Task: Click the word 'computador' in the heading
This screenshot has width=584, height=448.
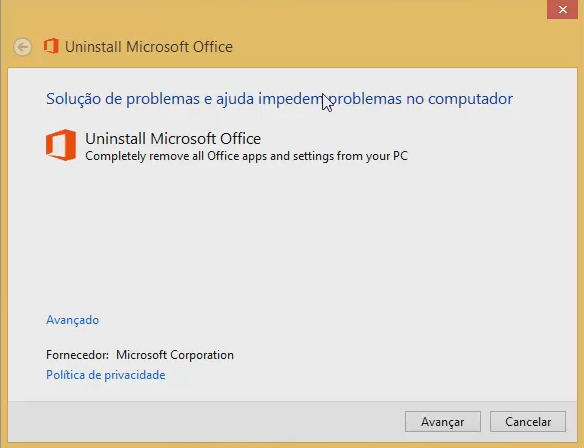Action: click(470, 99)
